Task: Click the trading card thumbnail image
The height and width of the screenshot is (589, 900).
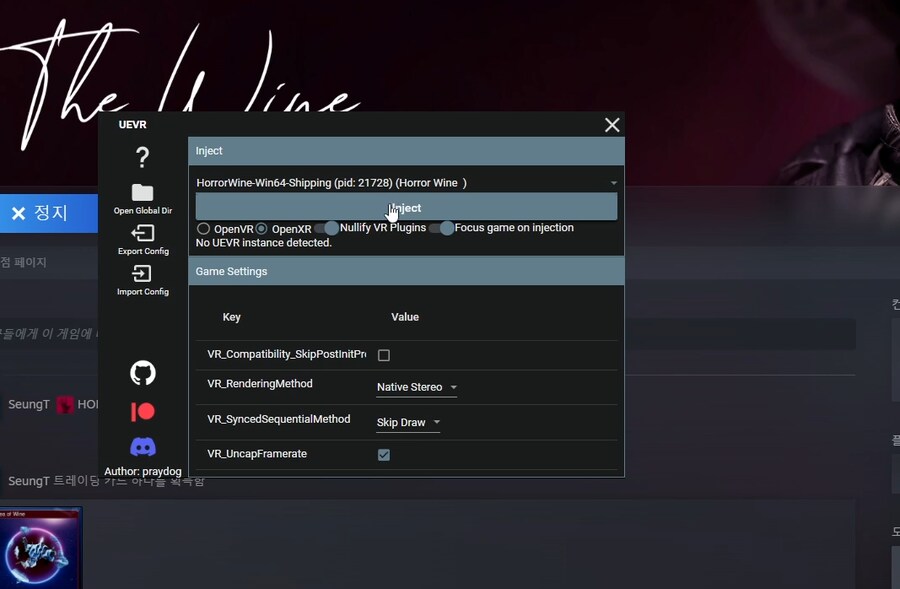Action: (x=40, y=548)
